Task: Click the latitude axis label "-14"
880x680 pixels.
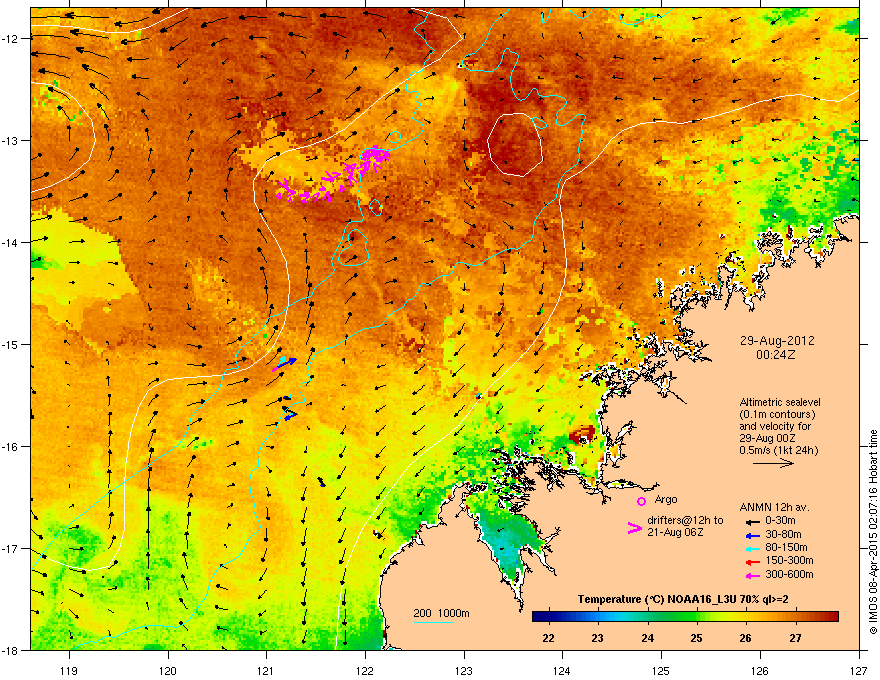Action: click(x=10, y=242)
